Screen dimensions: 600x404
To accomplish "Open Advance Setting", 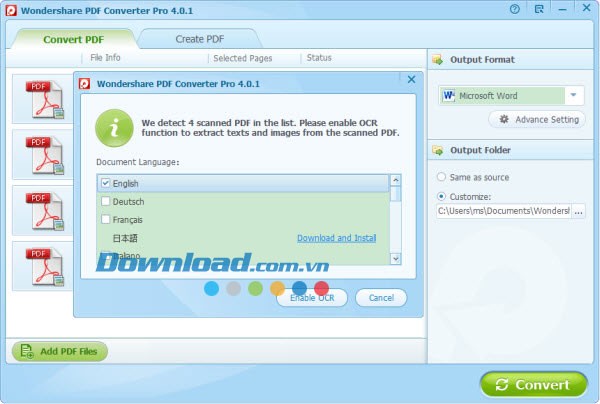I will [x=537, y=119].
